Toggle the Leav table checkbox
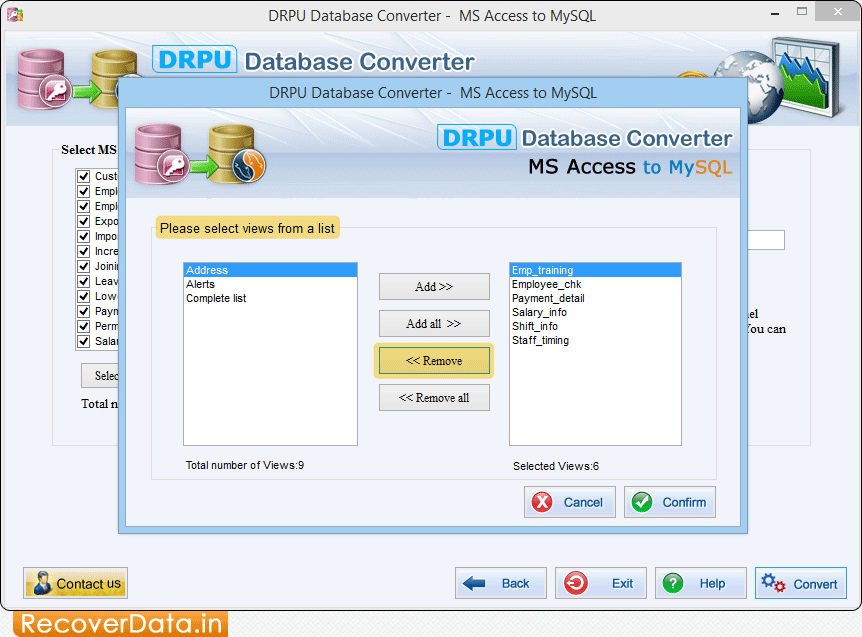Viewport: 862px width, 637px height. click(x=84, y=281)
